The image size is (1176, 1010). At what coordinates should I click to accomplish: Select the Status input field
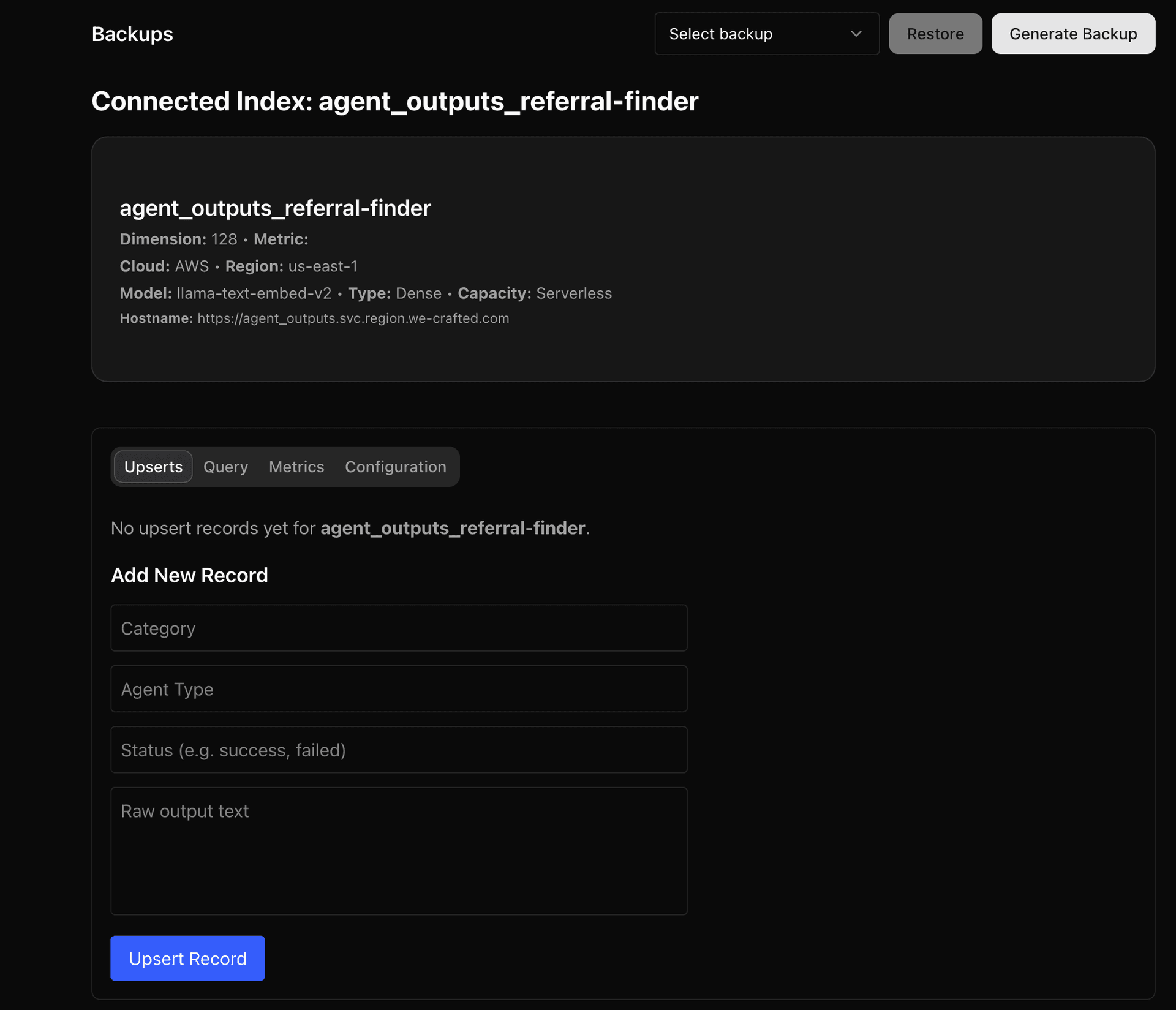click(399, 750)
